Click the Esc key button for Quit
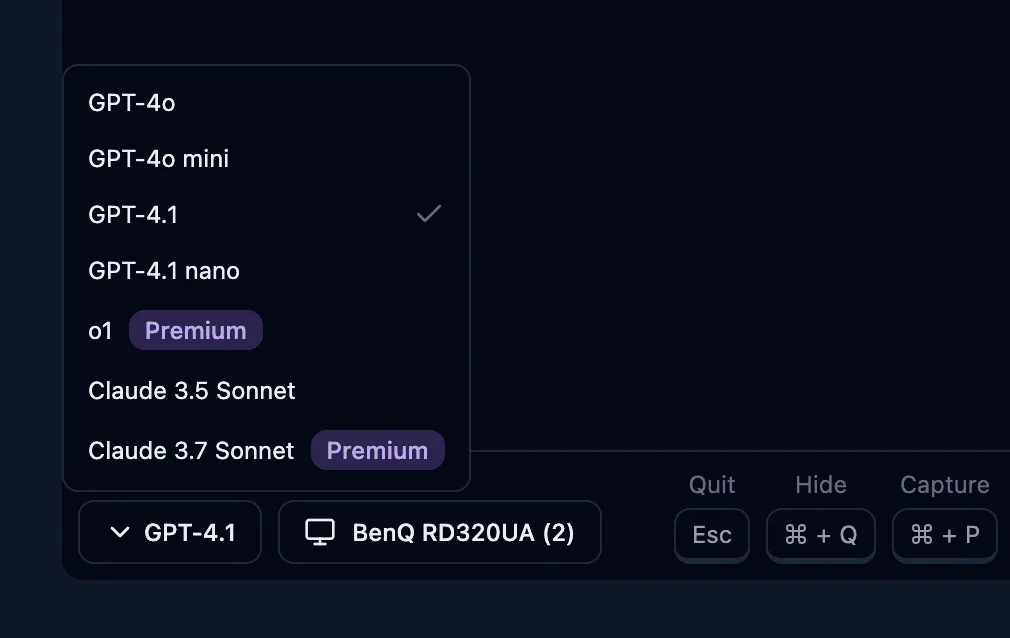 711,535
